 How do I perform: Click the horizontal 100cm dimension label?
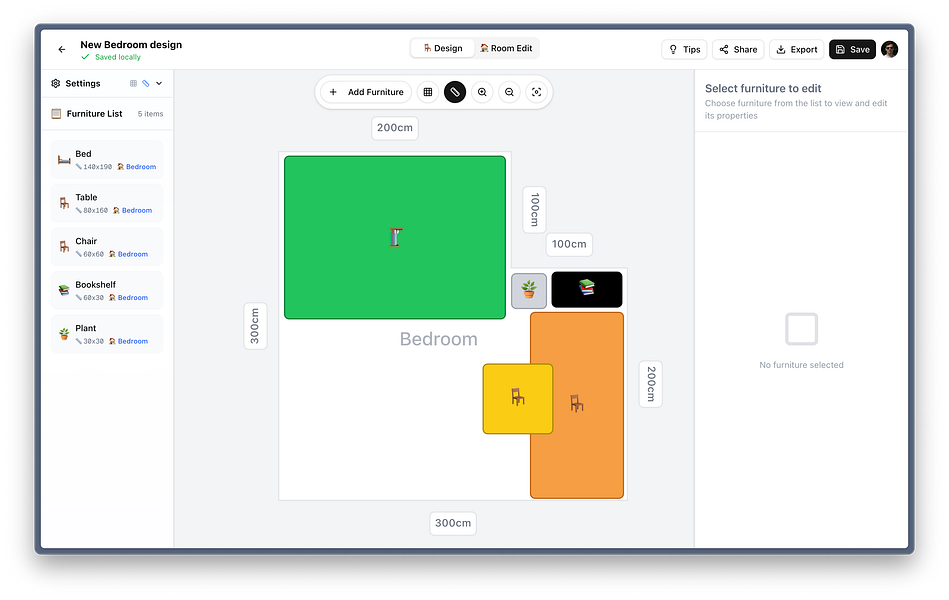tap(569, 244)
